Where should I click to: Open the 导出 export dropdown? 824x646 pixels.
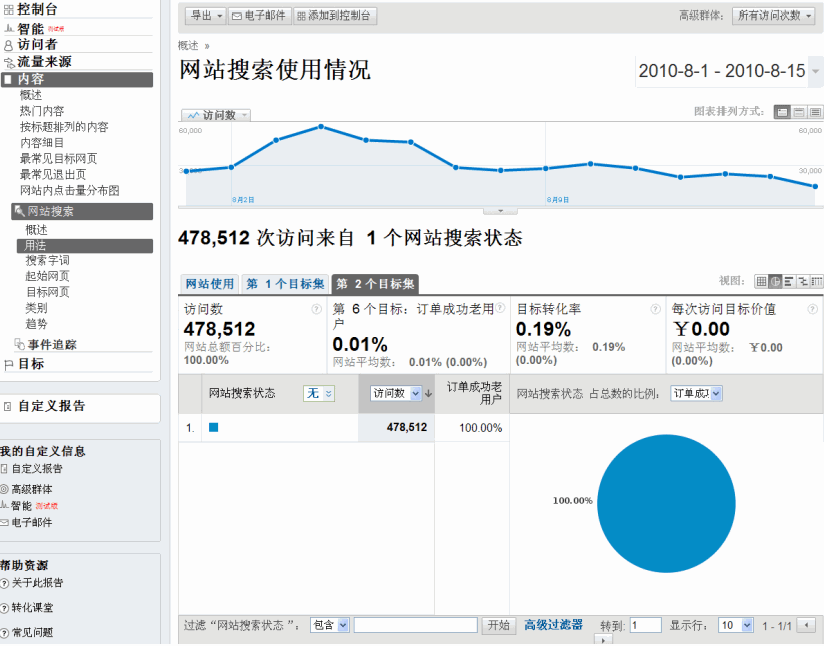(x=206, y=16)
